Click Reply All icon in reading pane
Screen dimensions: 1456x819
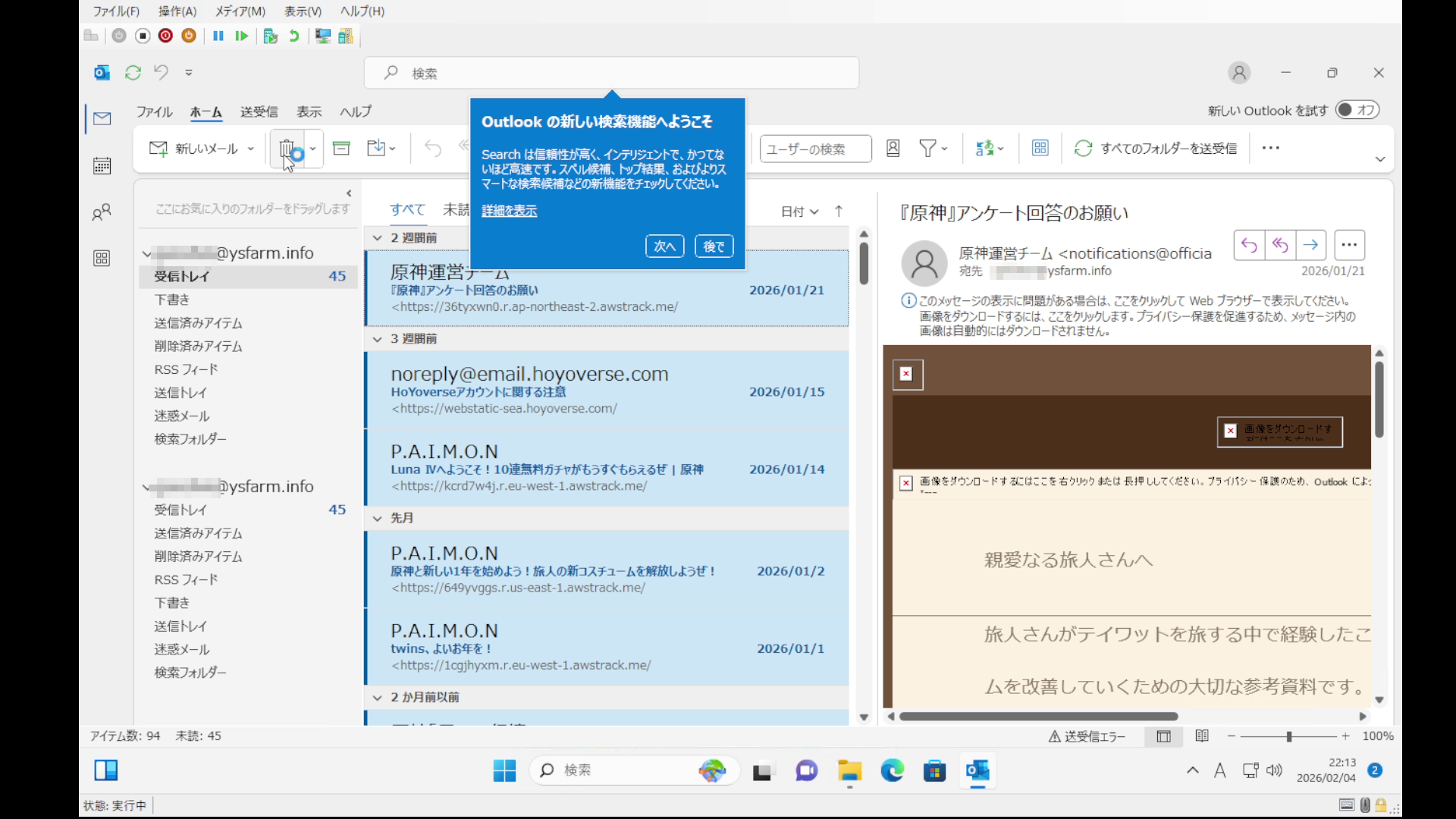pyautogui.click(x=1280, y=245)
